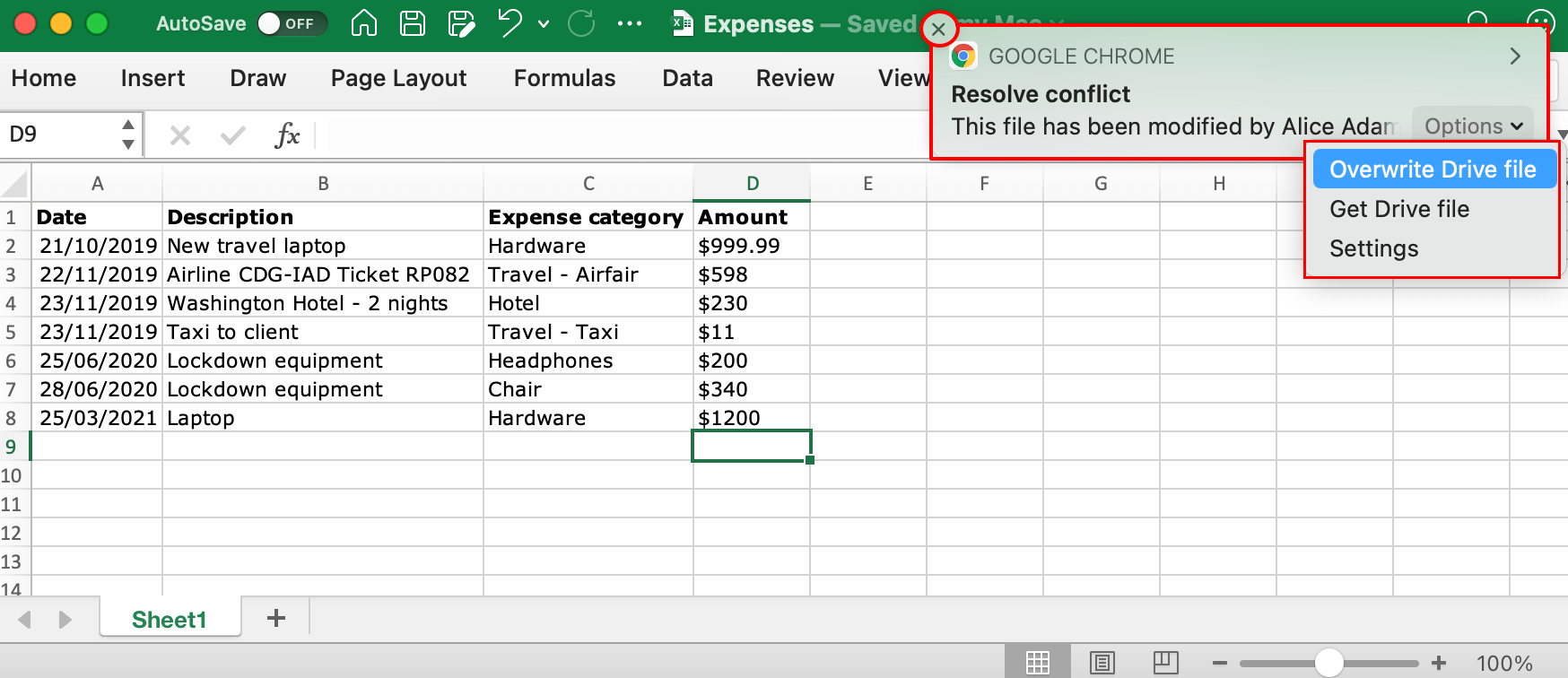Click the Excel file icon beside Expenses
Image resolution: width=1568 pixels, height=678 pixels.
(x=684, y=23)
